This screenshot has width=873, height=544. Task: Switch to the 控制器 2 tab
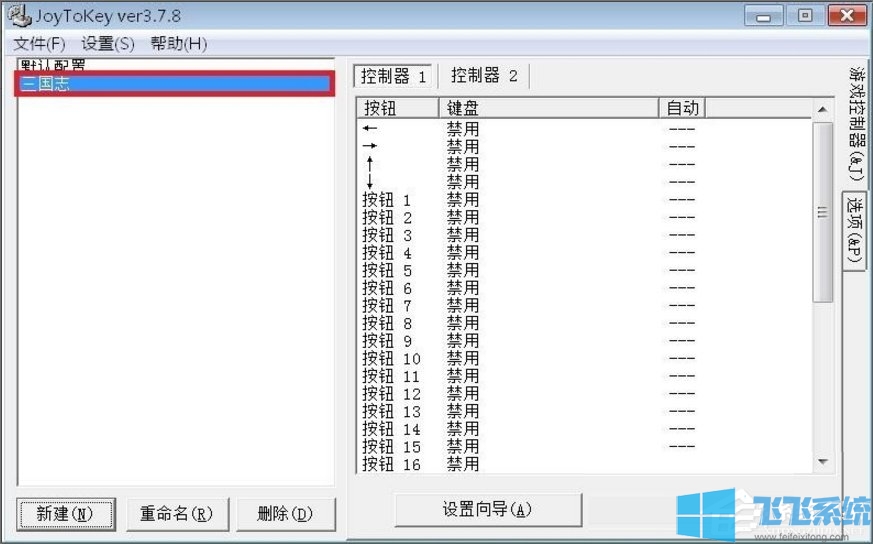click(x=484, y=76)
